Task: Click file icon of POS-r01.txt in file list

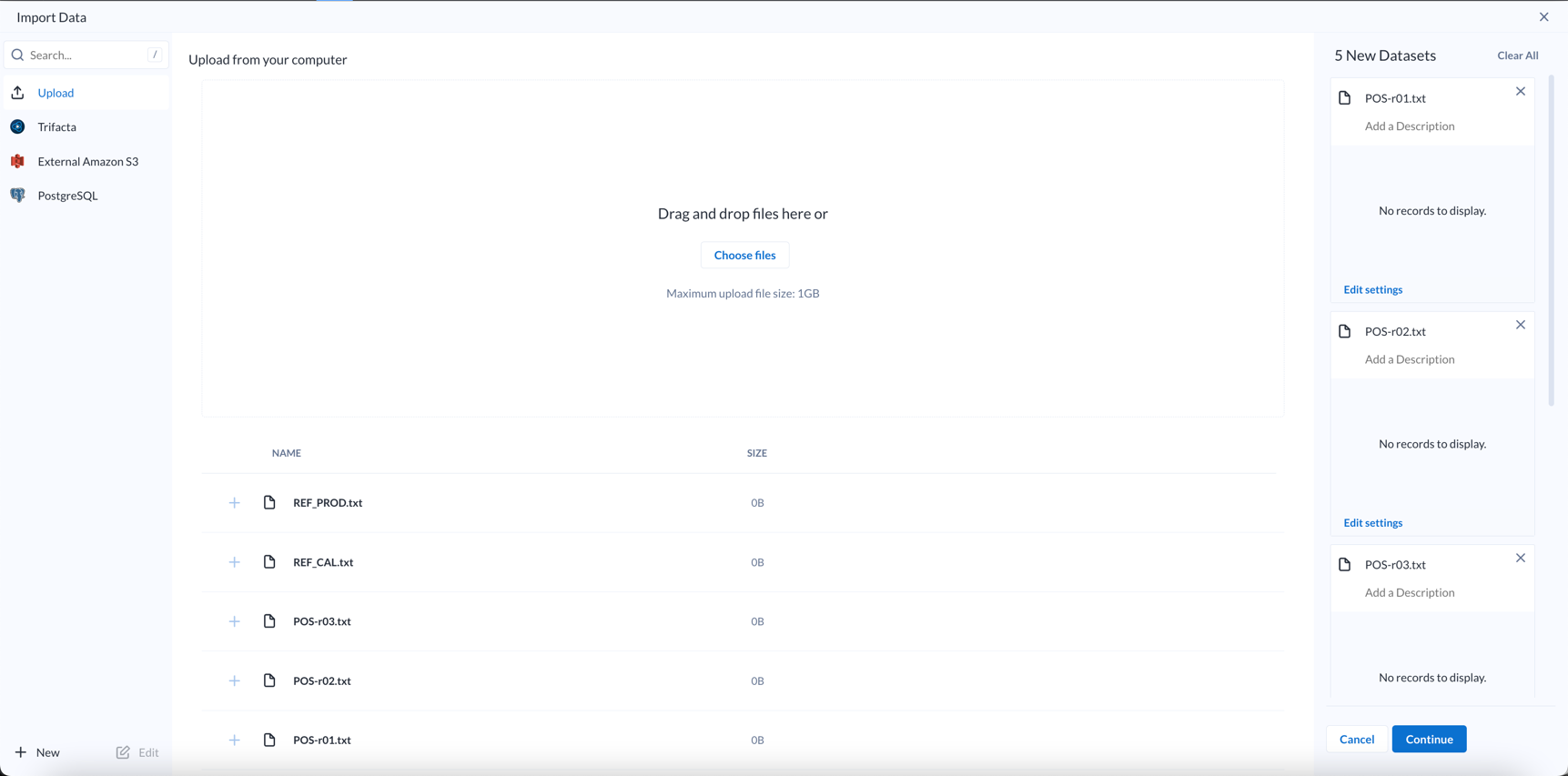Action: (269, 740)
